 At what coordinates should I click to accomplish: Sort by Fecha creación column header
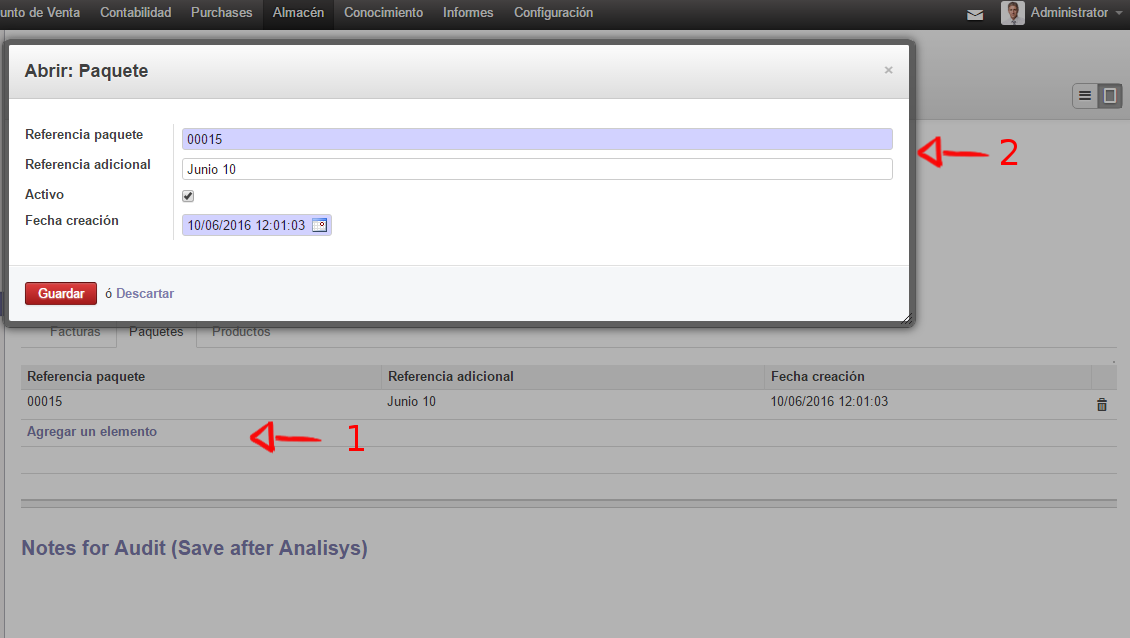(x=927, y=377)
